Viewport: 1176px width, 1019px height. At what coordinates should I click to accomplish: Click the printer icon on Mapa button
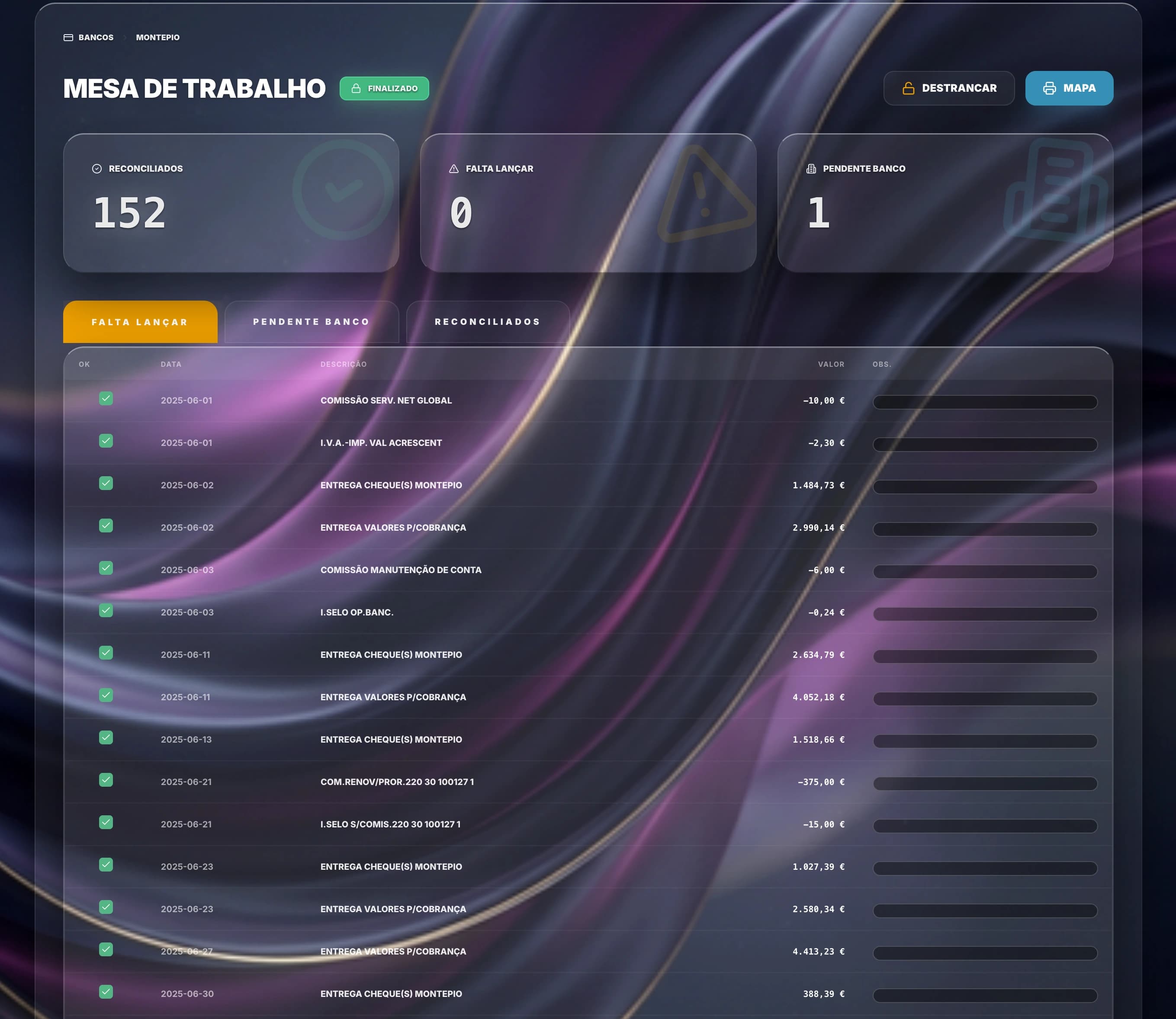(1049, 88)
